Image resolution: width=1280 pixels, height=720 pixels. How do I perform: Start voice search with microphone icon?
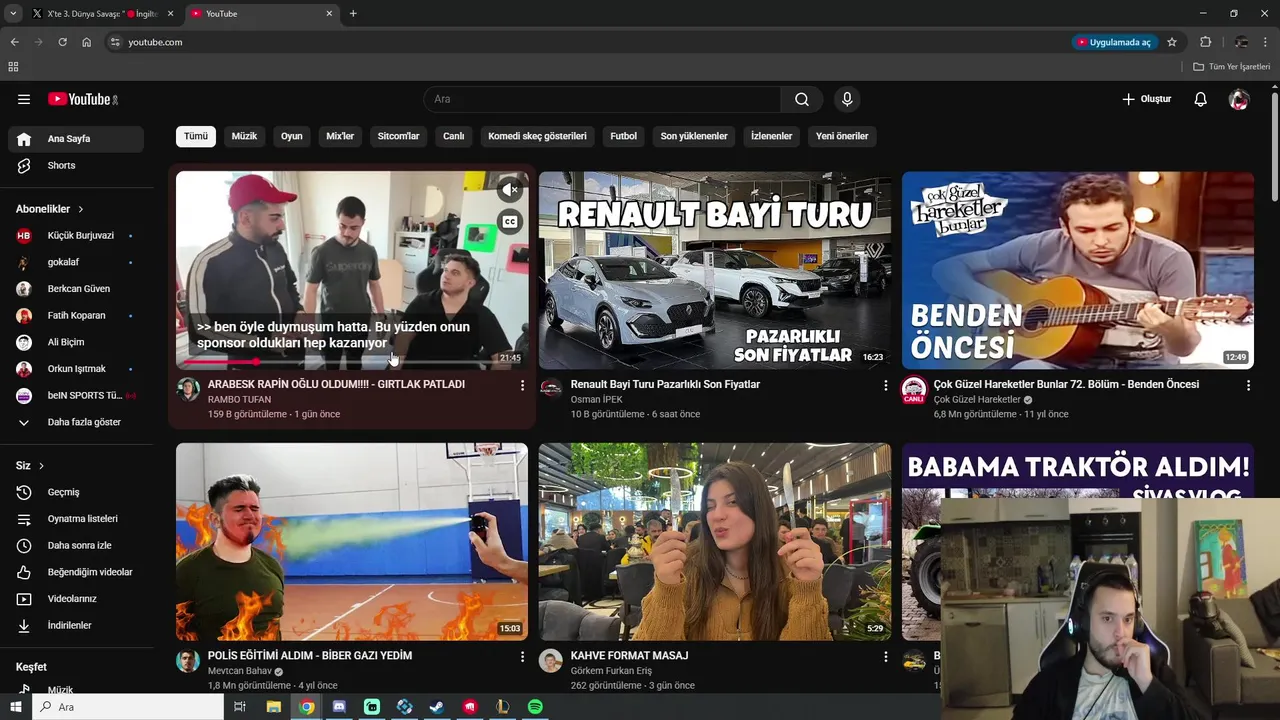pos(847,99)
